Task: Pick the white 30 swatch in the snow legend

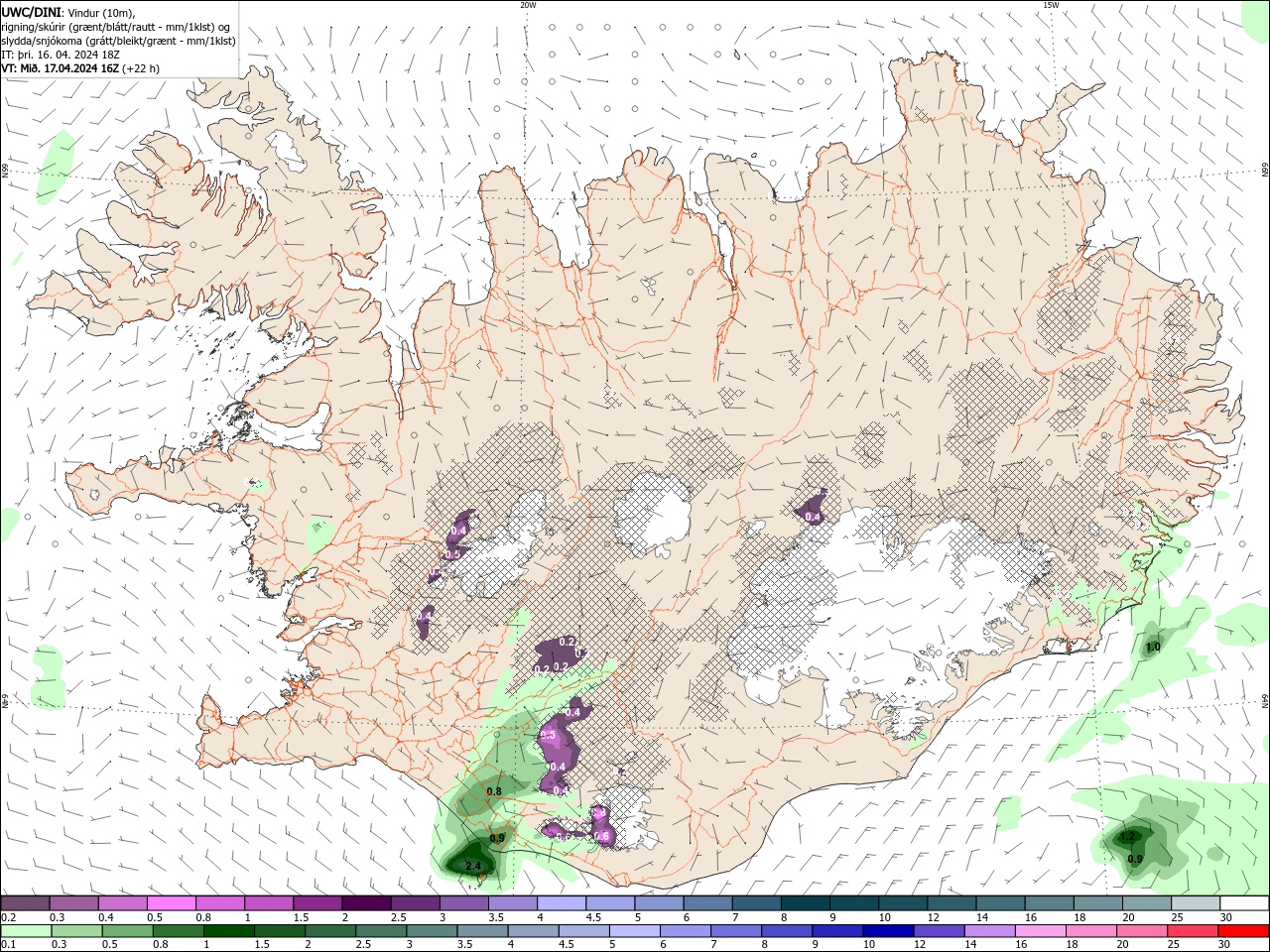Action: pos(1243,903)
